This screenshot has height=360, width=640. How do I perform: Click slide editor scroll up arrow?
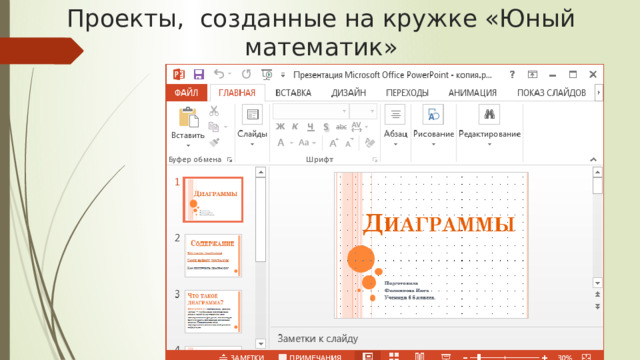point(598,172)
